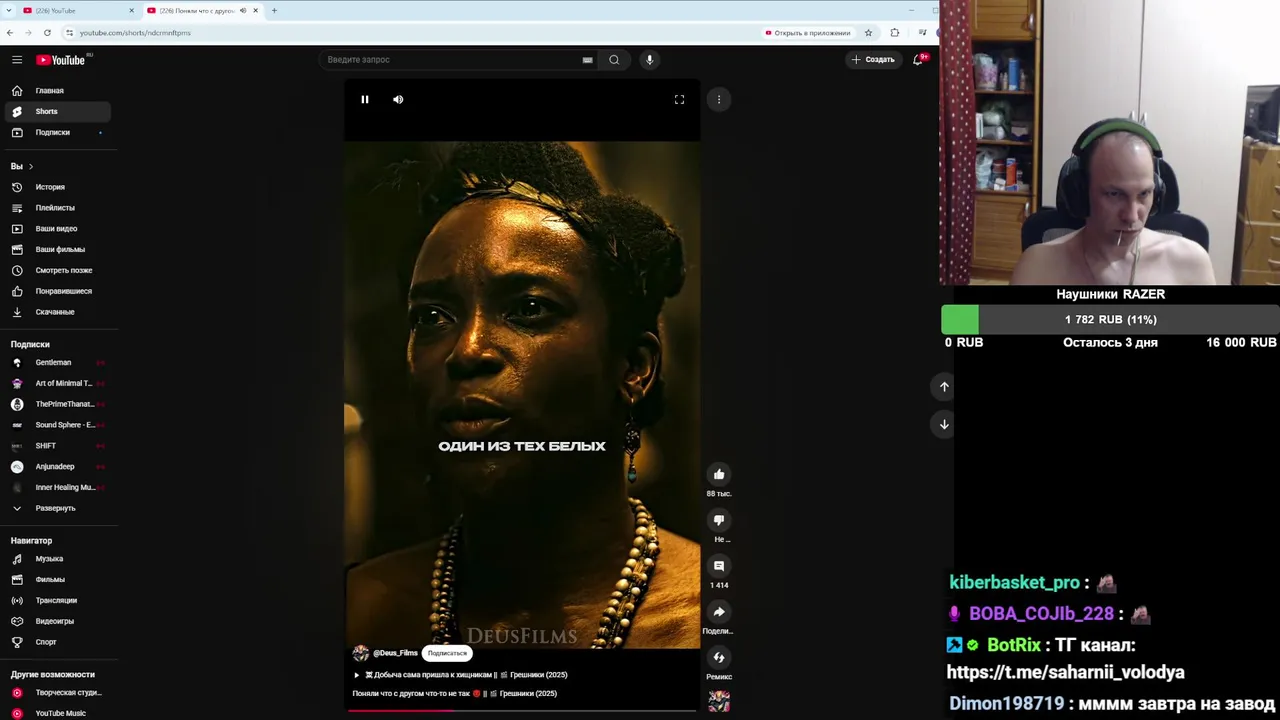Open Anjunadeep subscription channel
This screenshot has height=720, width=1280.
[57, 467]
